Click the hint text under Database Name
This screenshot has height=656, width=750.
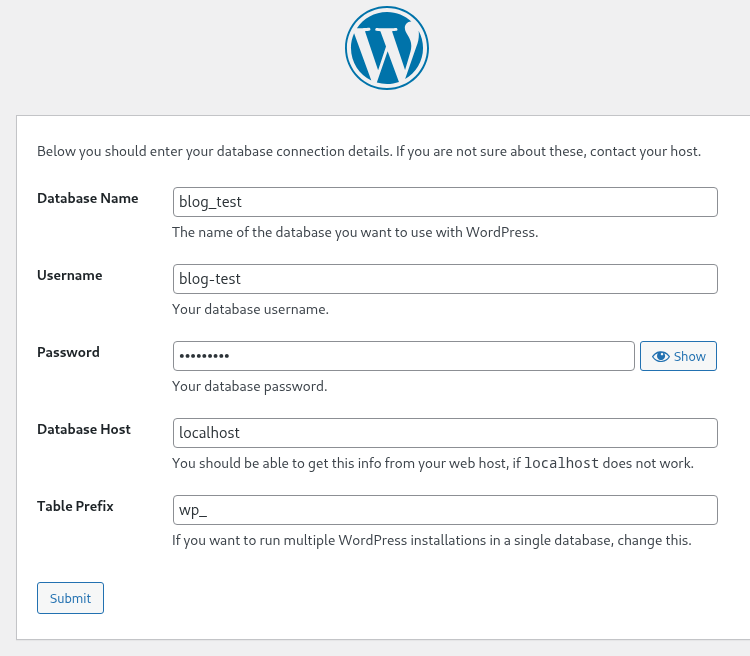click(x=355, y=232)
